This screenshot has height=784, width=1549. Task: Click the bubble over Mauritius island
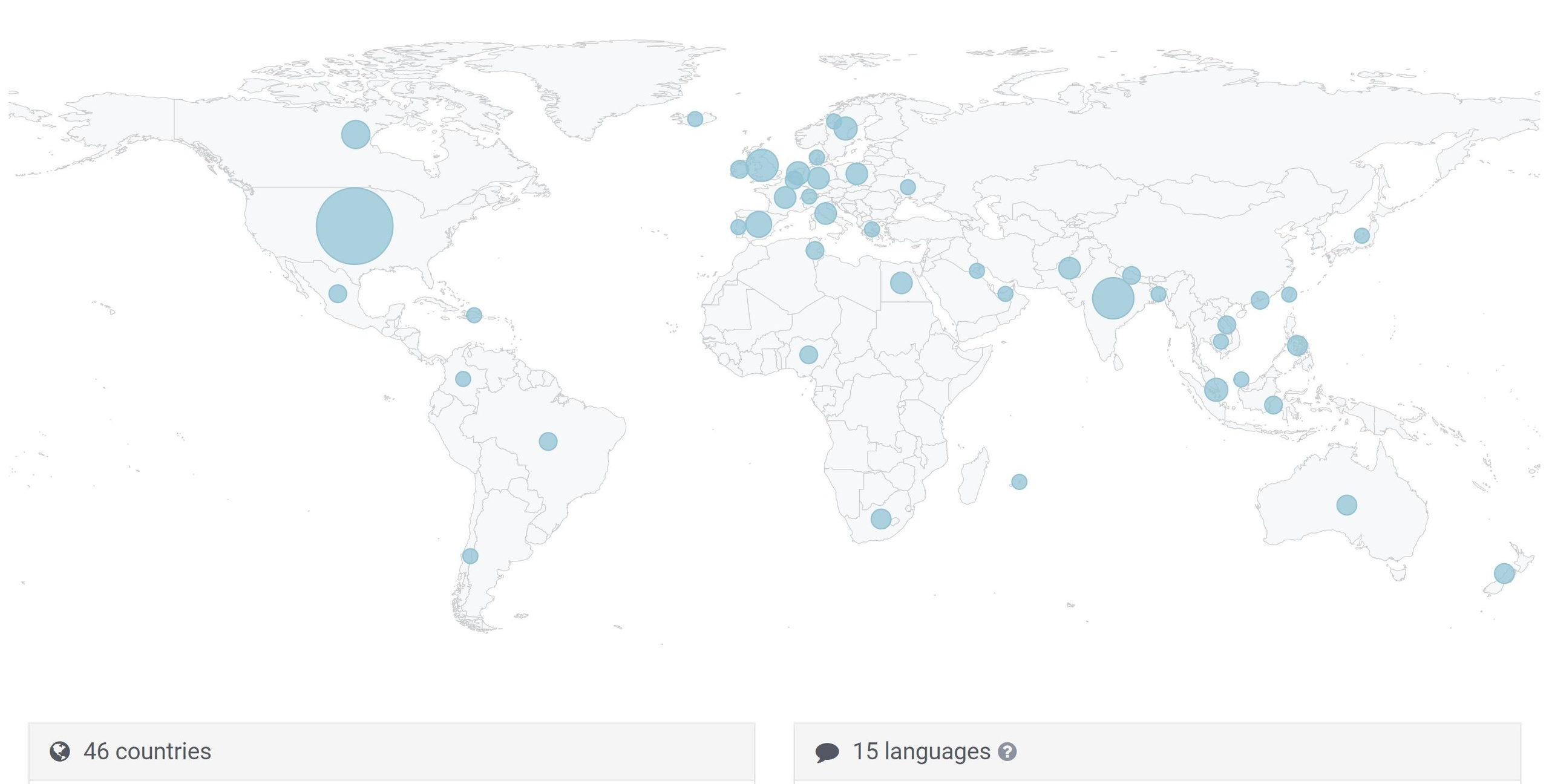pos(1019,482)
